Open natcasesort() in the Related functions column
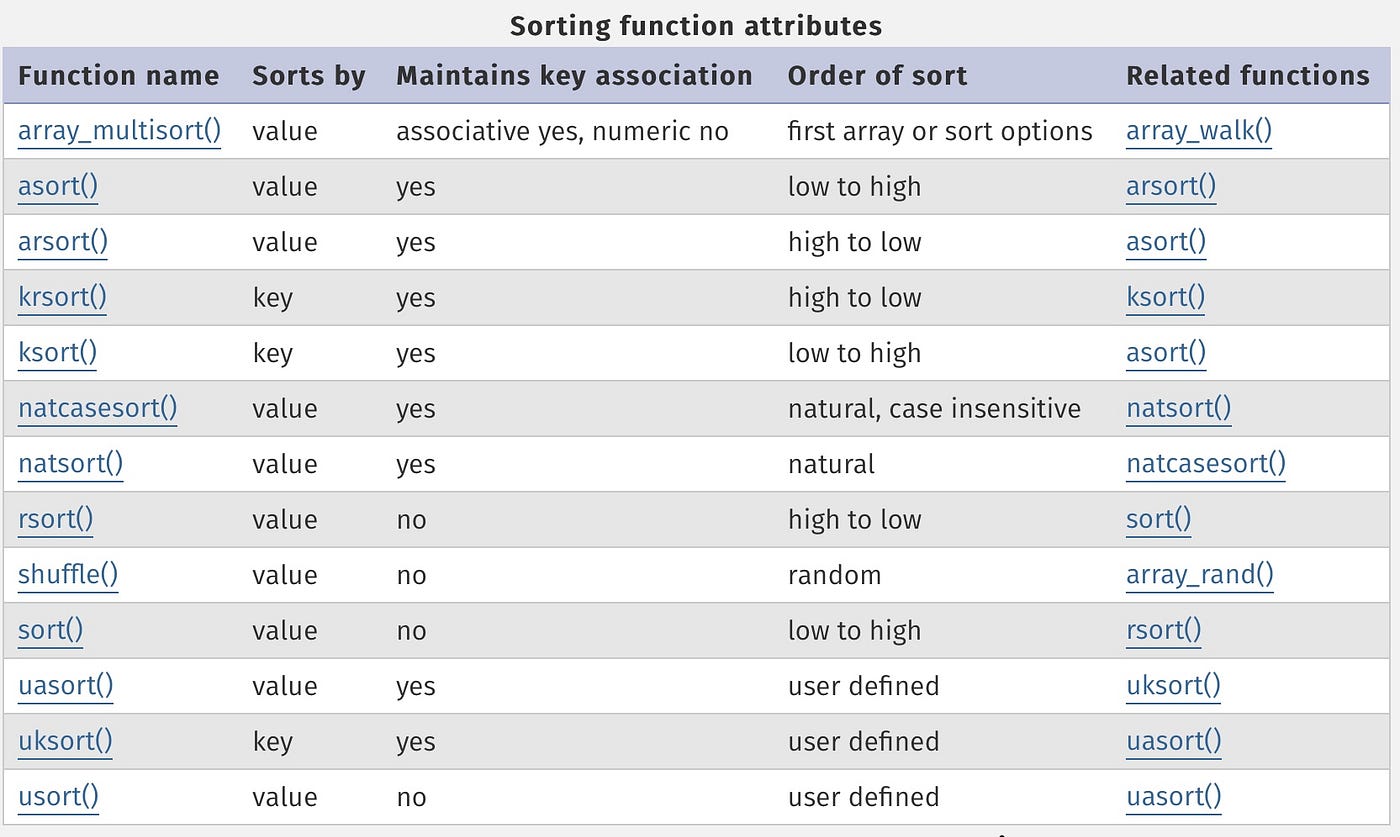 (1206, 464)
